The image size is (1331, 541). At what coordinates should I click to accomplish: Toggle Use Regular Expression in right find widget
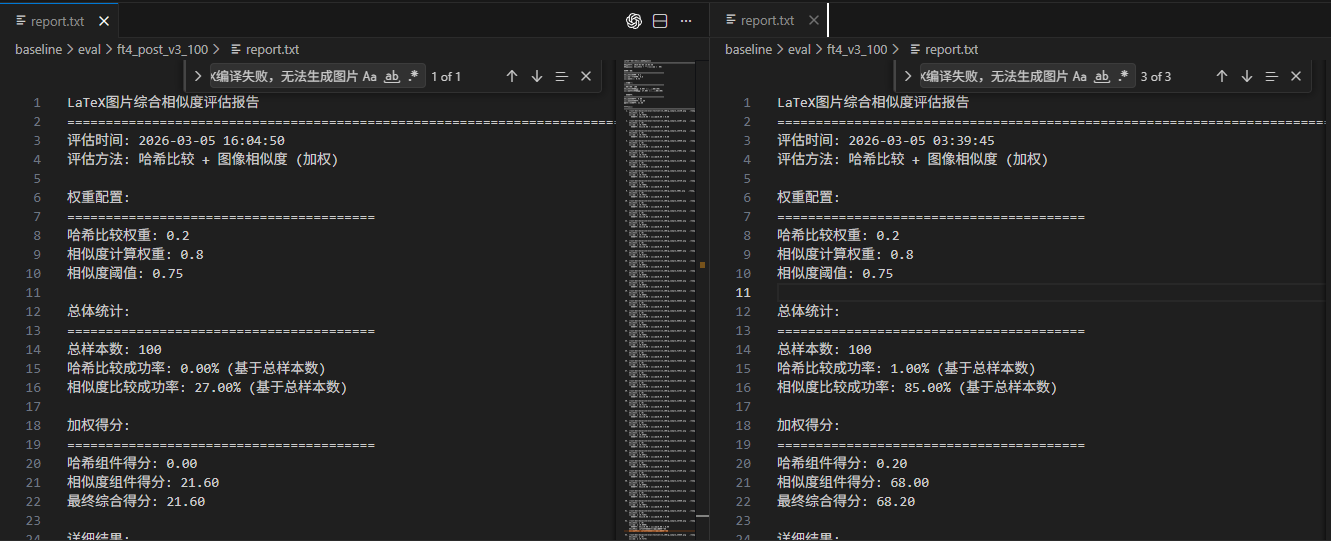point(1125,76)
